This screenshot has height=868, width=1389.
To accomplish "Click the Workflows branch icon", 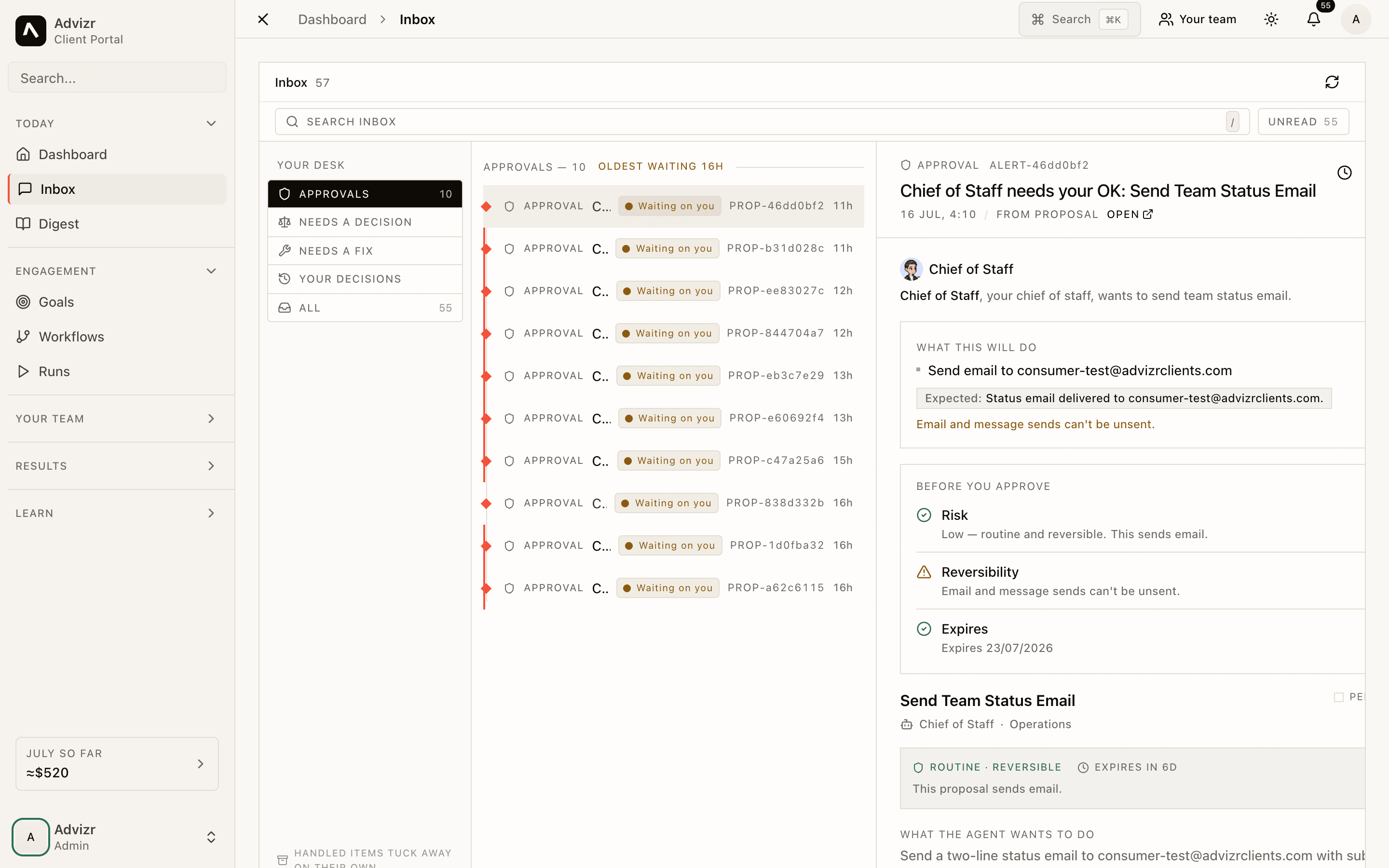I will pos(23,337).
